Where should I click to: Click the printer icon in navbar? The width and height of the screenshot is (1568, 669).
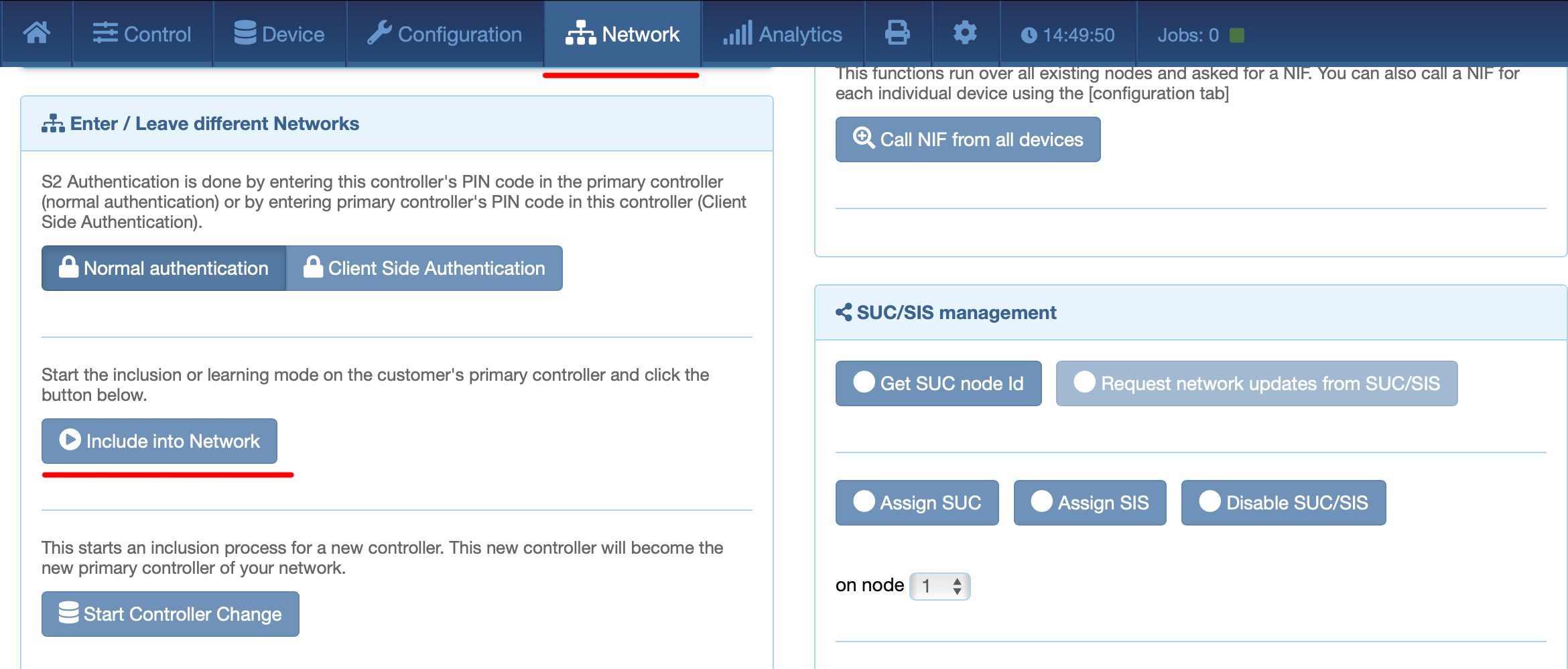coord(897,33)
